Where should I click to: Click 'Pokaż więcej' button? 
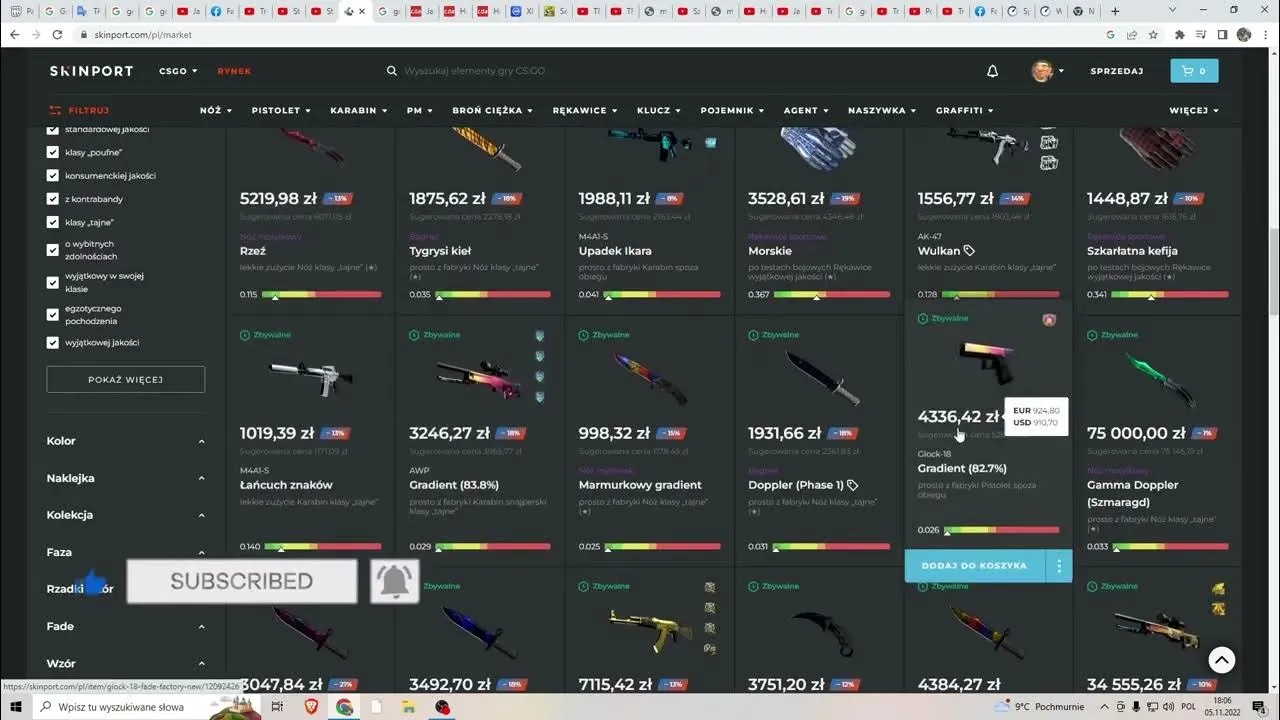coord(126,379)
